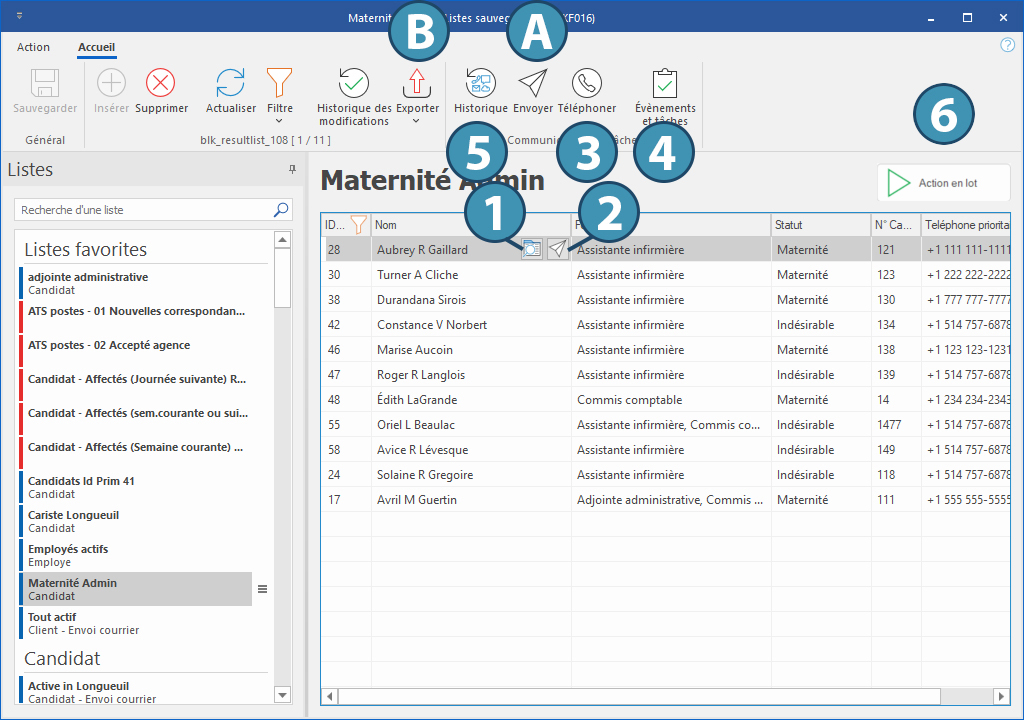Click the Envoyer paper plane icon
Viewport: 1024px width, 720px height.
(x=533, y=83)
